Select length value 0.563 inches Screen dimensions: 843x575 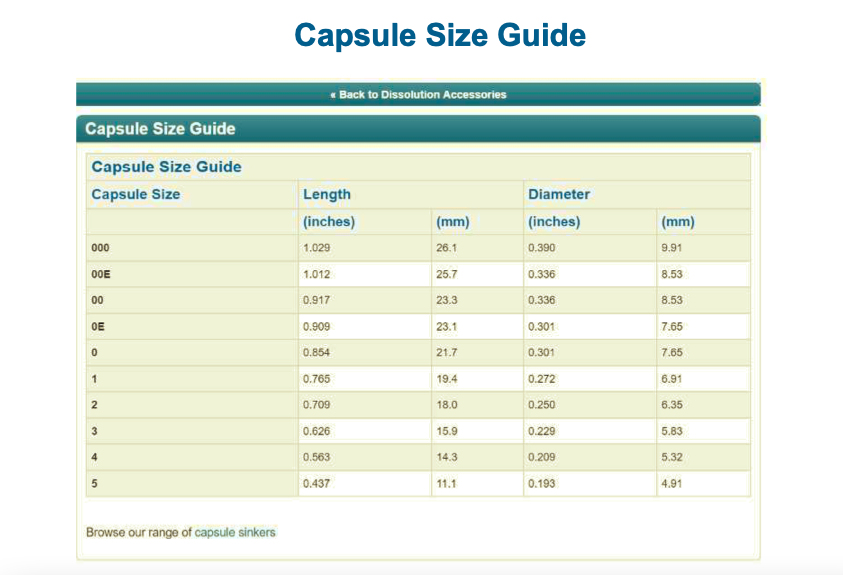click(316, 457)
